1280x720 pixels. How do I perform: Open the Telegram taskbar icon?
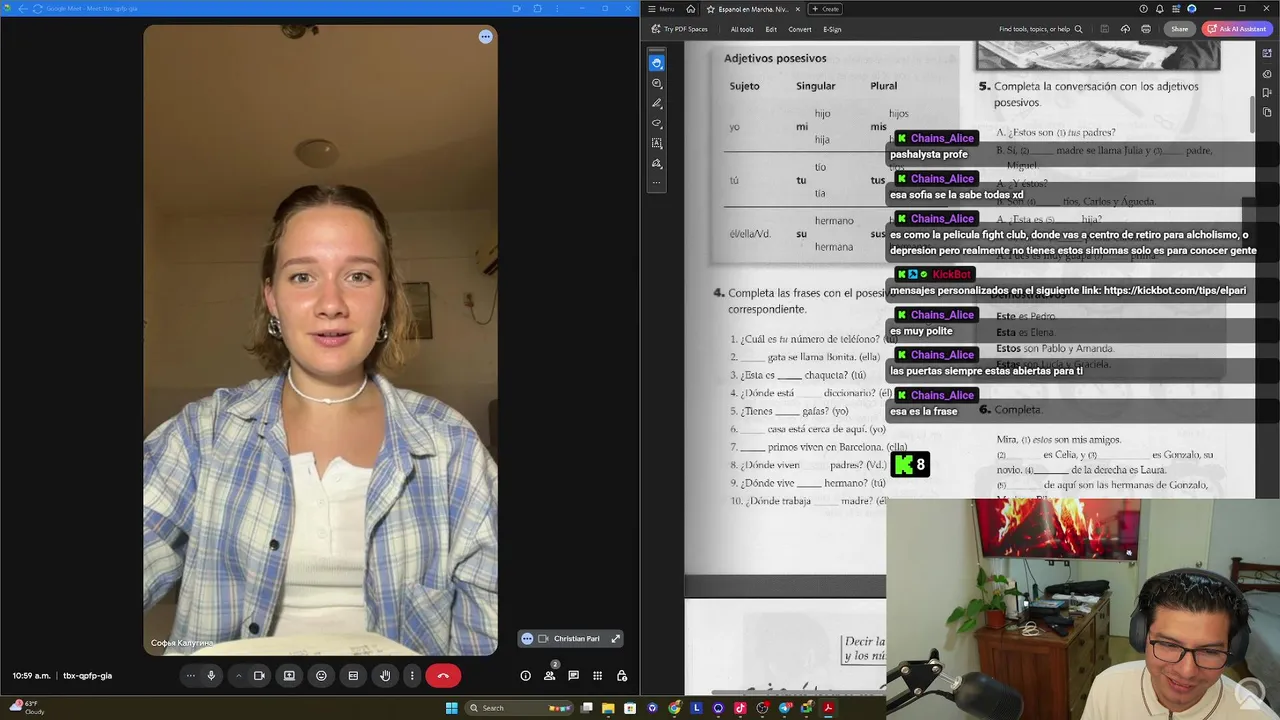pyautogui.click(x=785, y=708)
